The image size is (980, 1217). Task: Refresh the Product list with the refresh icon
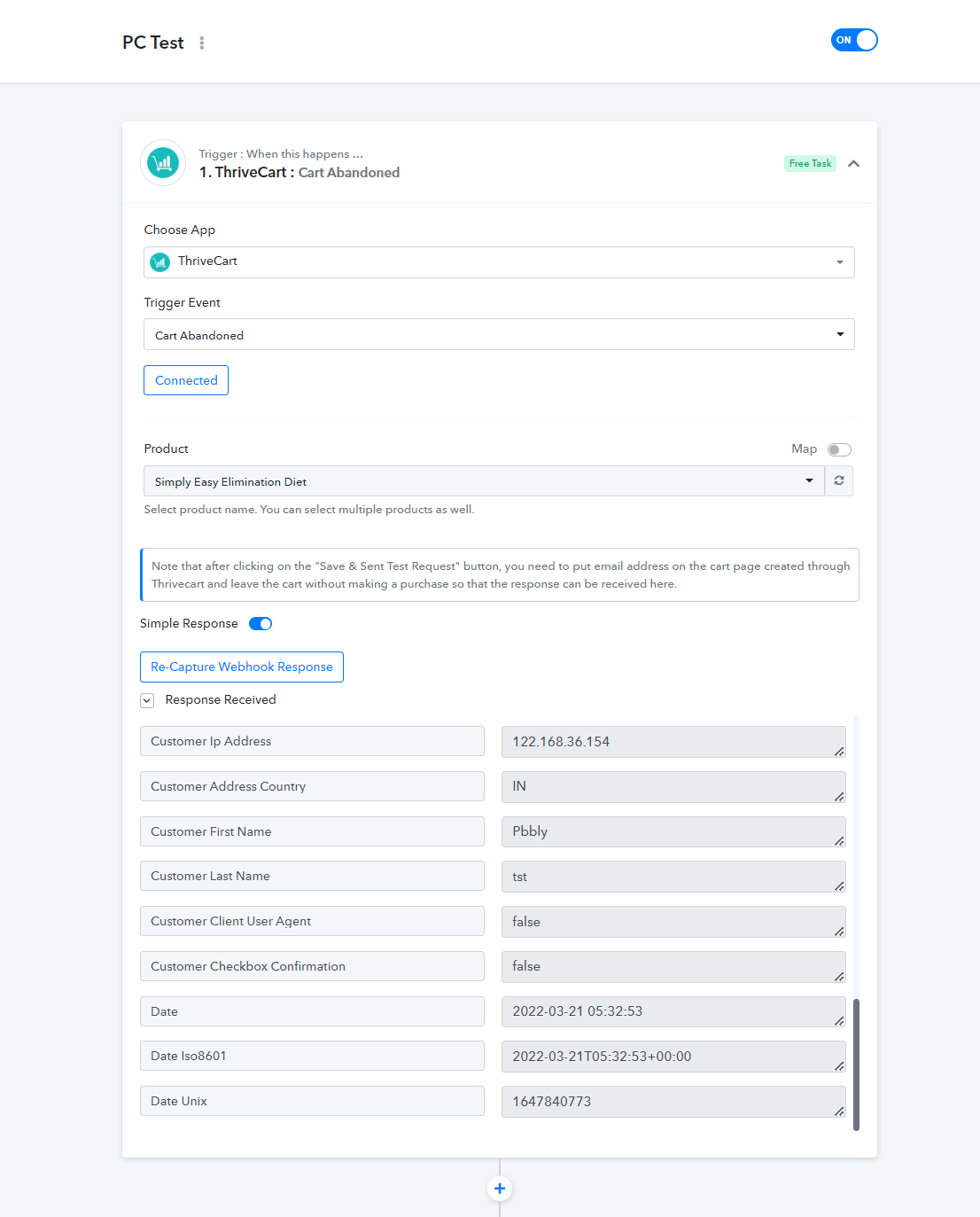(839, 481)
